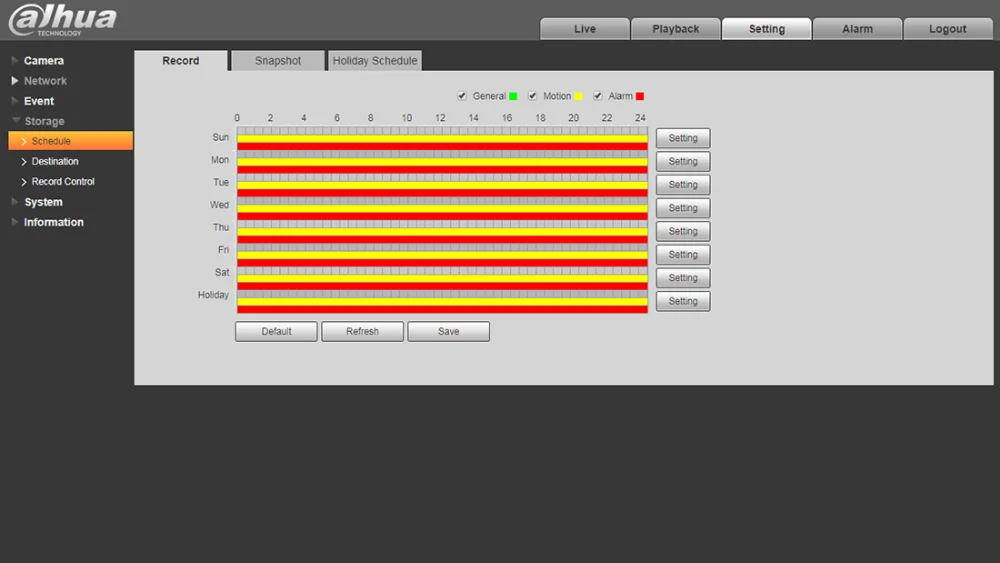Click the Tue yellow motion timeline bar
Screen dimensions: 1000x563
click(443, 185)
